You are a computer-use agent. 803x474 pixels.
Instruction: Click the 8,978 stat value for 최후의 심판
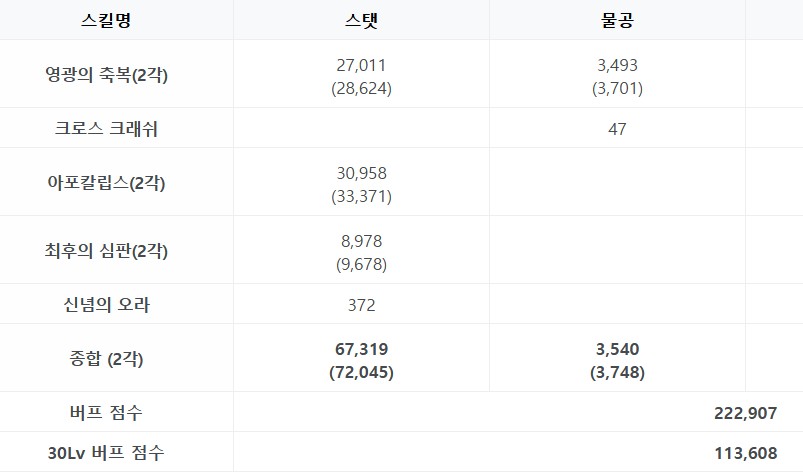pos(361,242)
